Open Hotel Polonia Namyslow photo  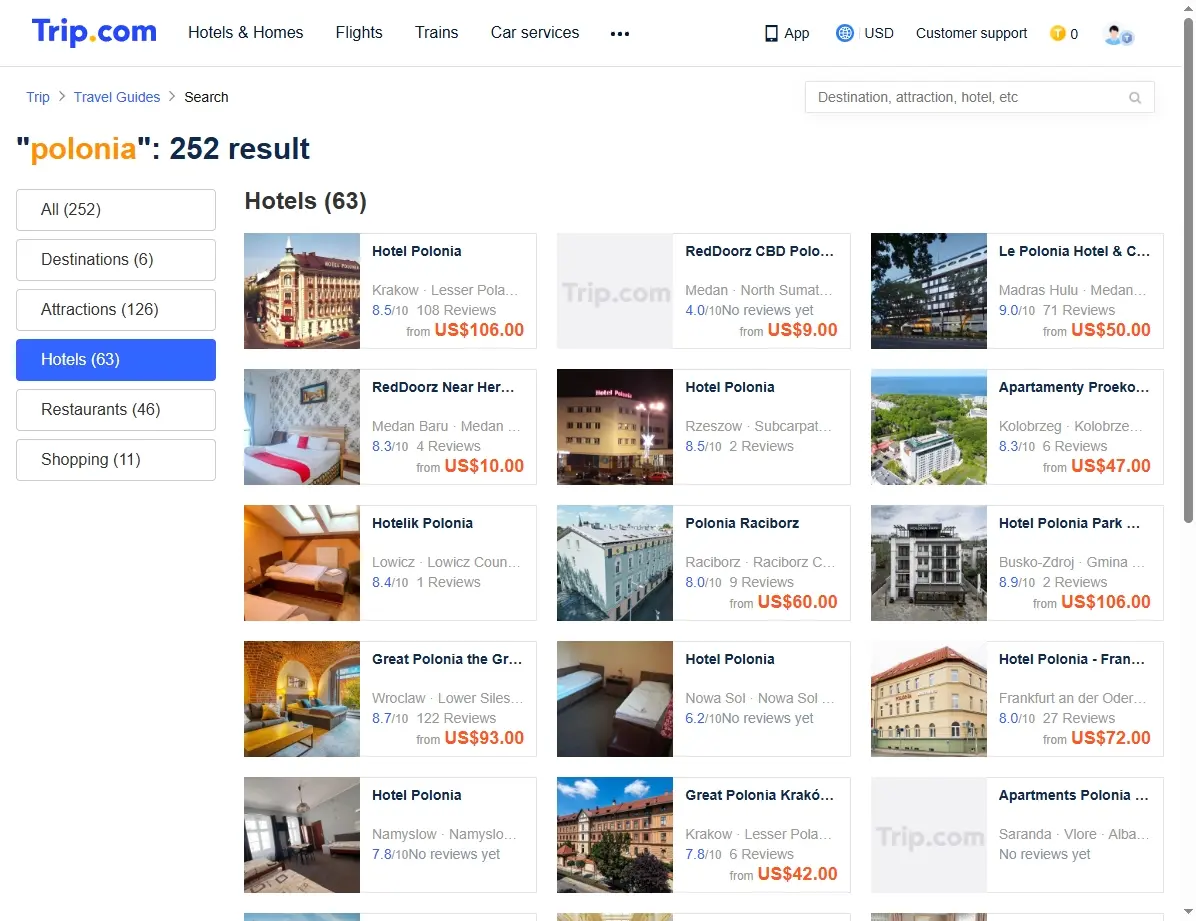click(x=302, y=835)
